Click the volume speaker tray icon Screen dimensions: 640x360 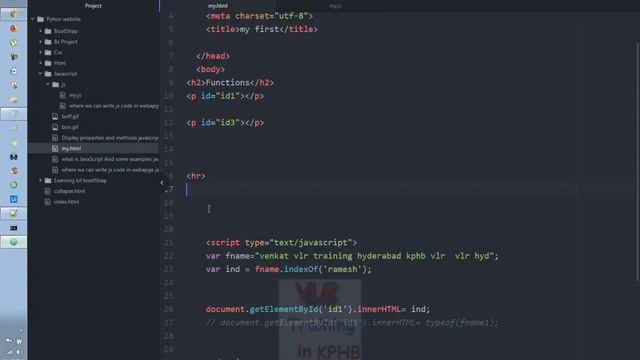[x=18, y=352]
